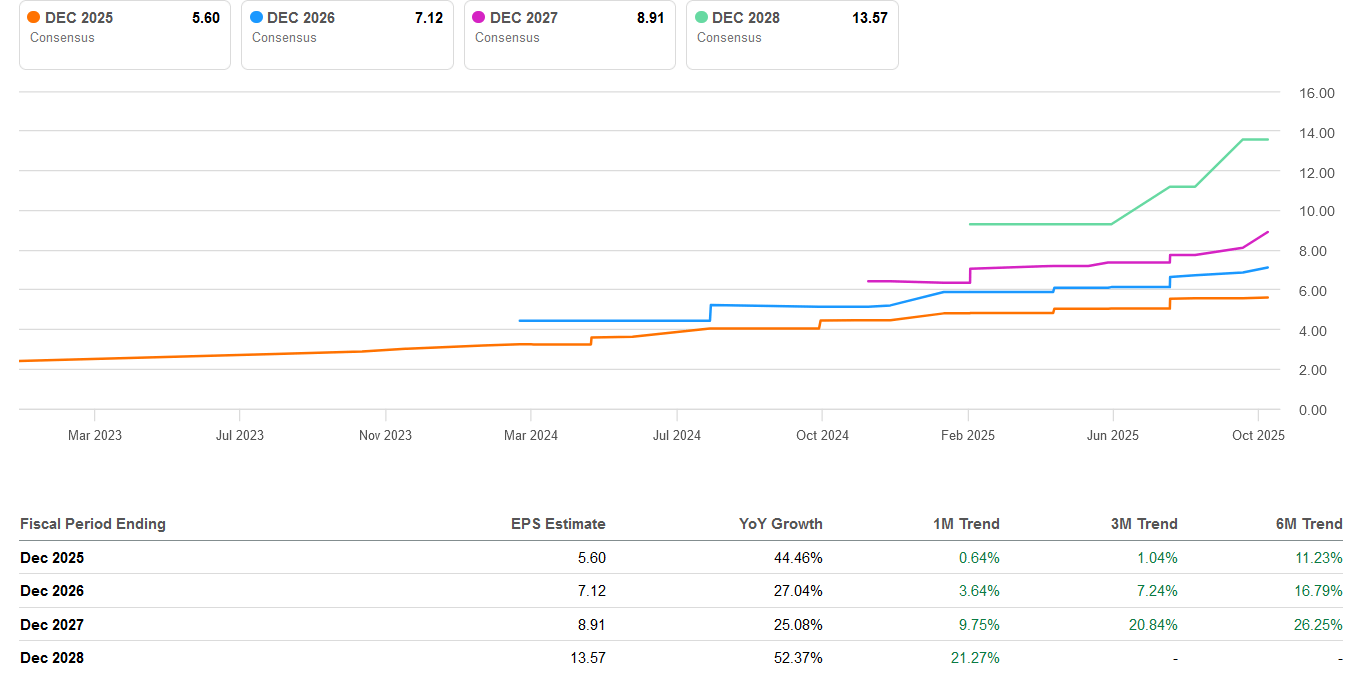1360x678 pixels.
Task: Select the Fiscal Period Ending column header
Action: click(93, 523)
